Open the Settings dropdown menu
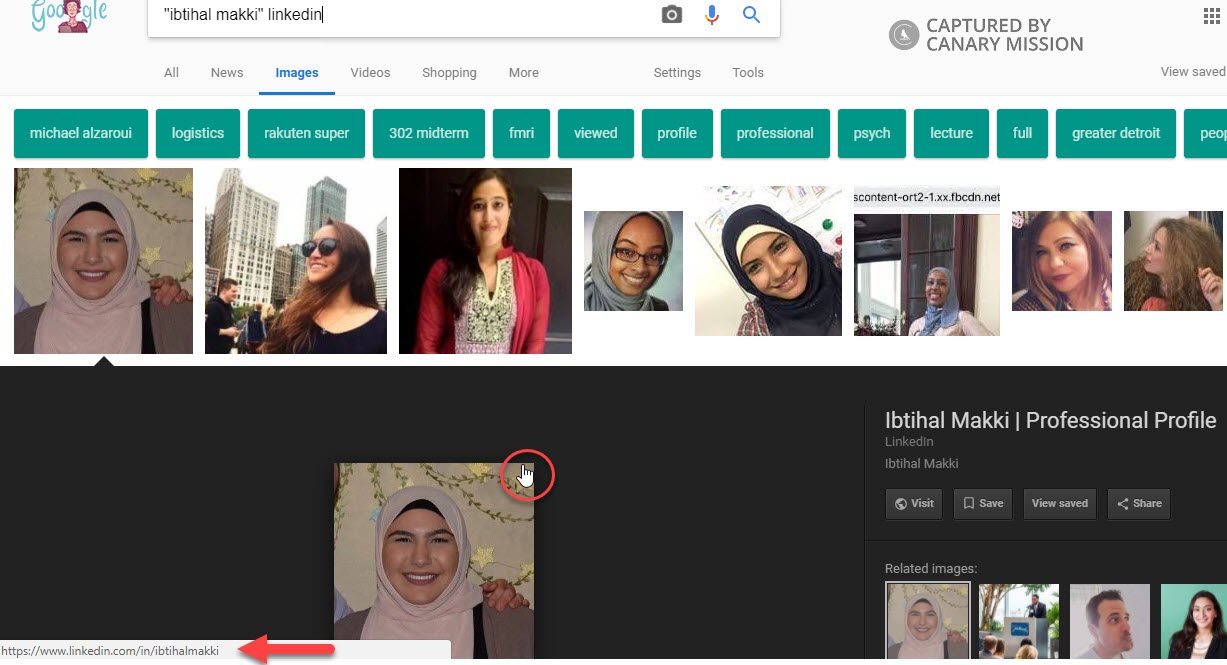This screenshot has height=665, width=1227. coord(677,72)
